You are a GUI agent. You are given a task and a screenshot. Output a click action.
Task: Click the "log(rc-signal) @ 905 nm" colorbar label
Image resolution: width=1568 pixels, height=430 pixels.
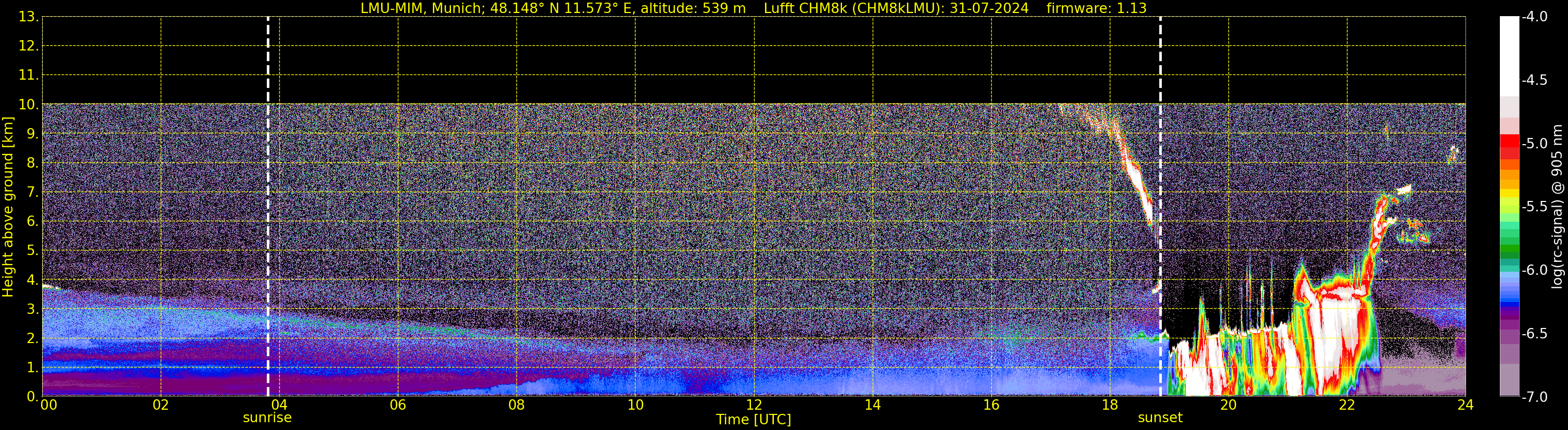point(1557,207)
